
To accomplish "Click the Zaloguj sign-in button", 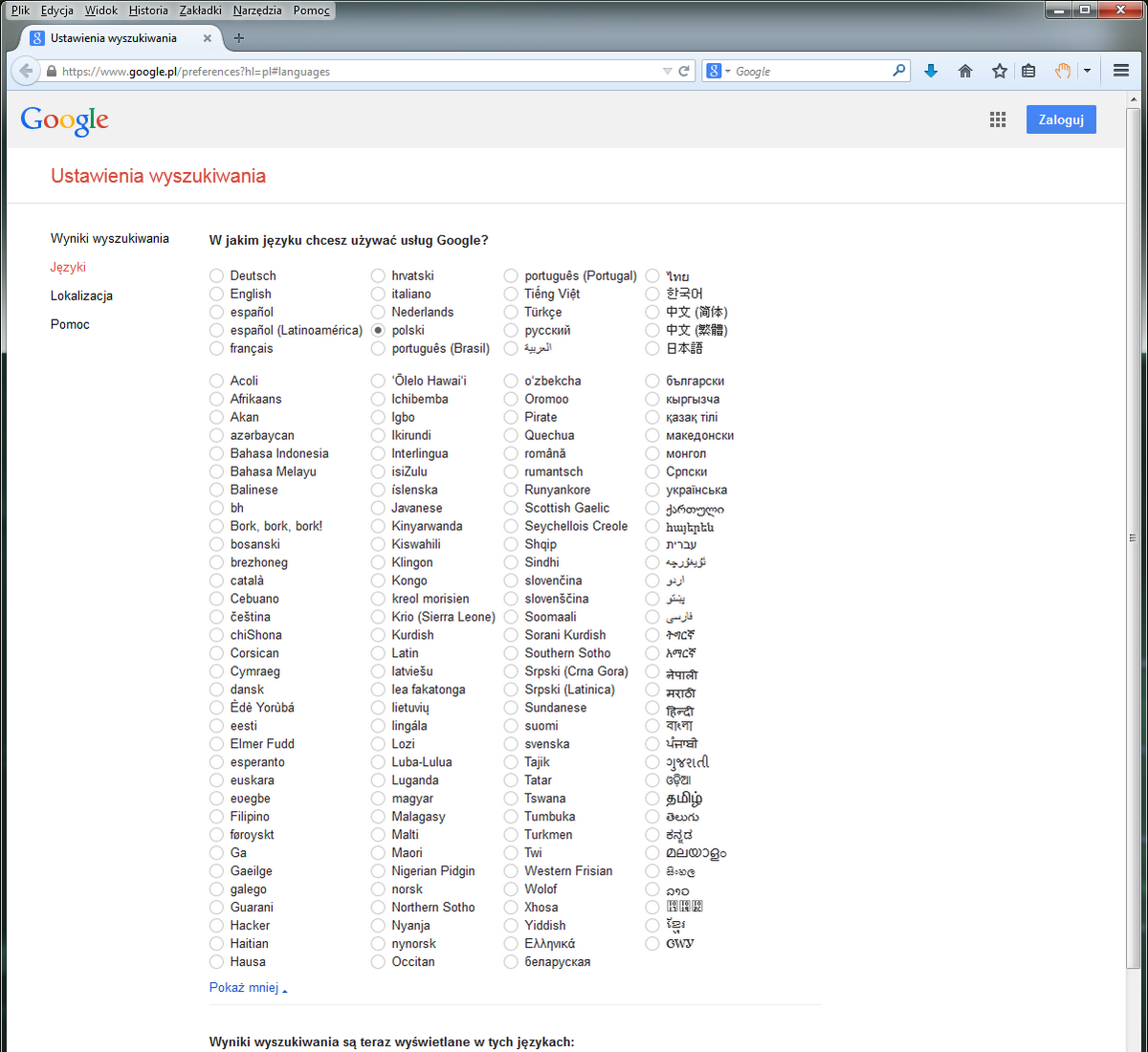I will pos(1061,120).
